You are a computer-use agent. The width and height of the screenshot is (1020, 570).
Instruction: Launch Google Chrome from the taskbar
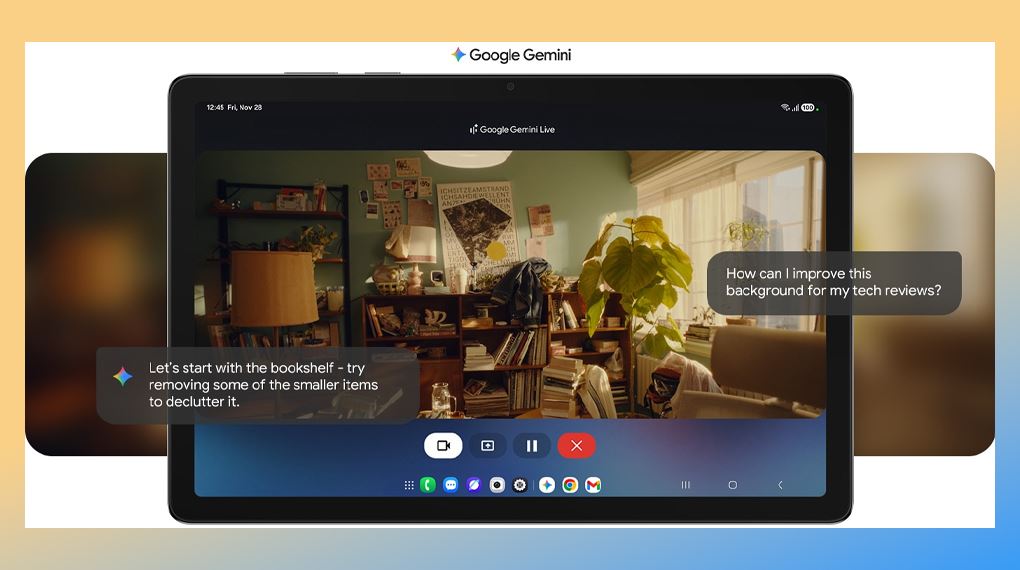click(570, 485)
